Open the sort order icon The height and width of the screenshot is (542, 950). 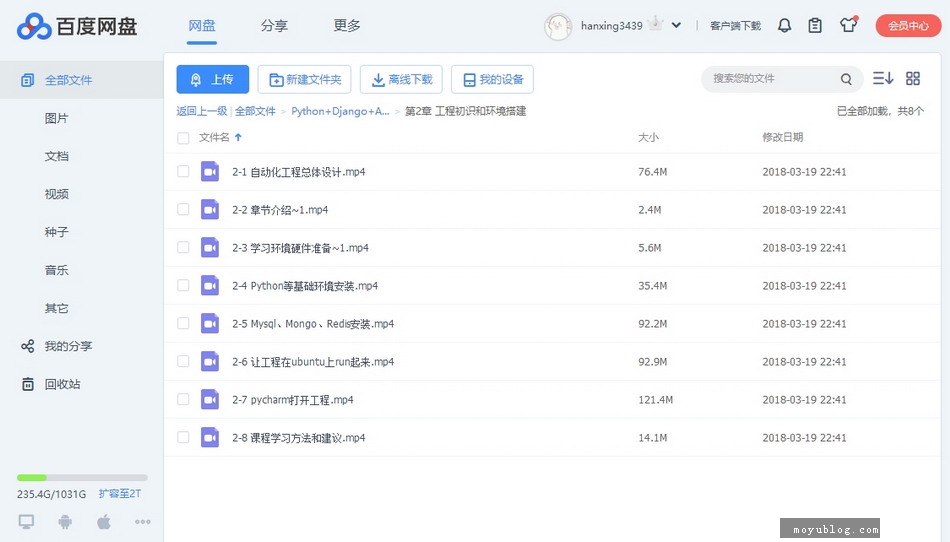pyautogui.click(x=883, y=78)
